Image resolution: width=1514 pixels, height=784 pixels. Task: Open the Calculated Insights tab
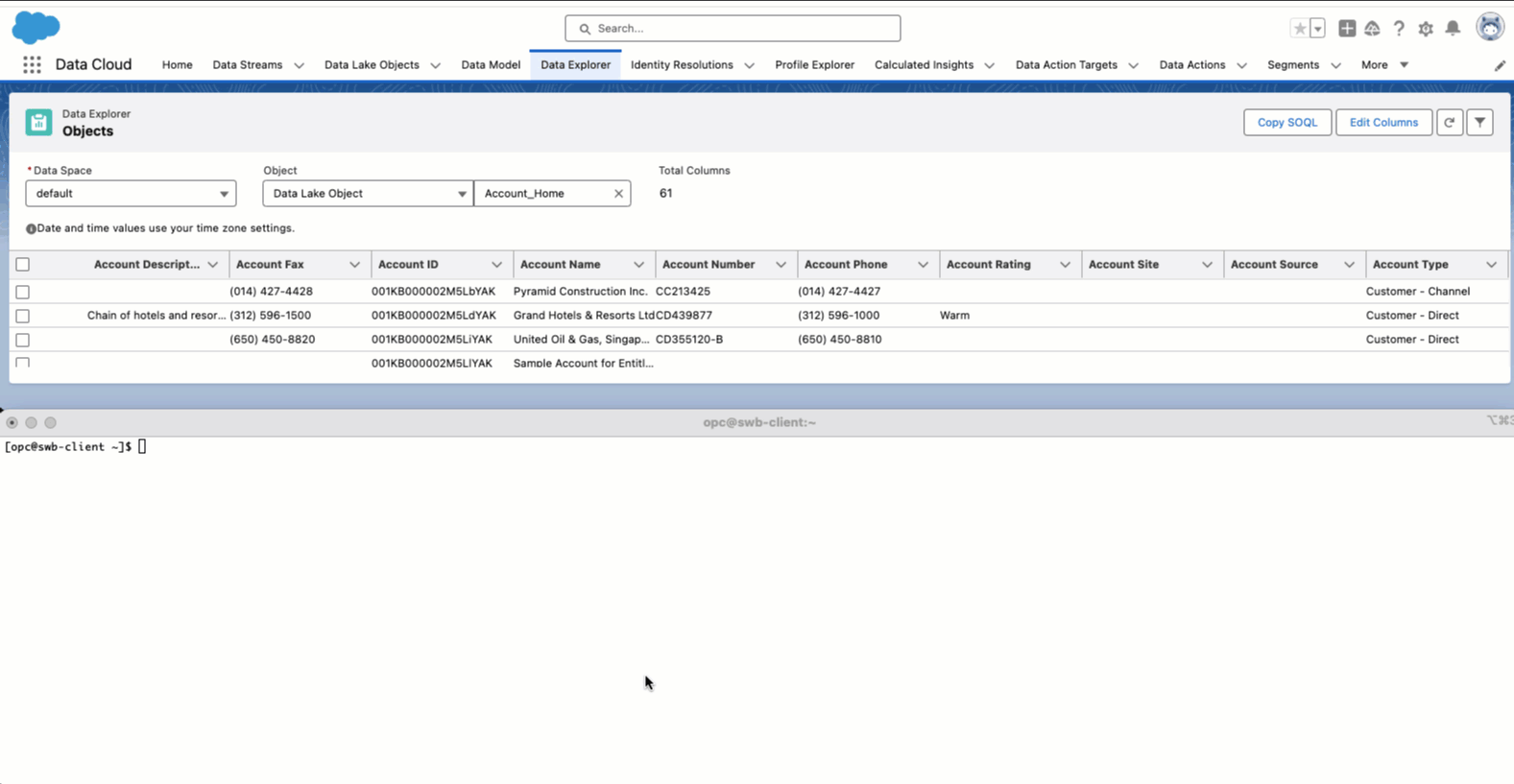[x=924, y=65]
